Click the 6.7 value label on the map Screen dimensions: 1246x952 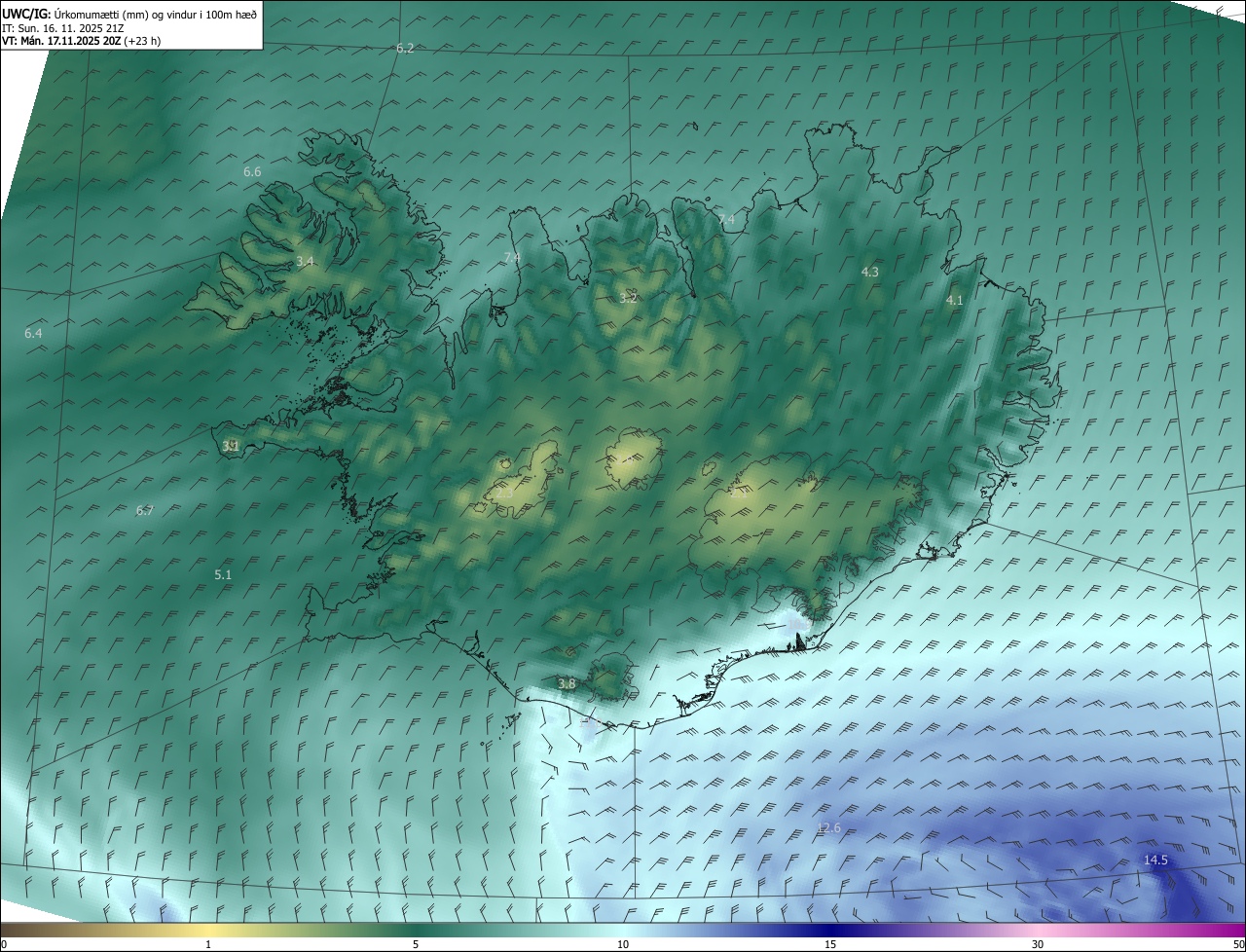pos(145,510)
